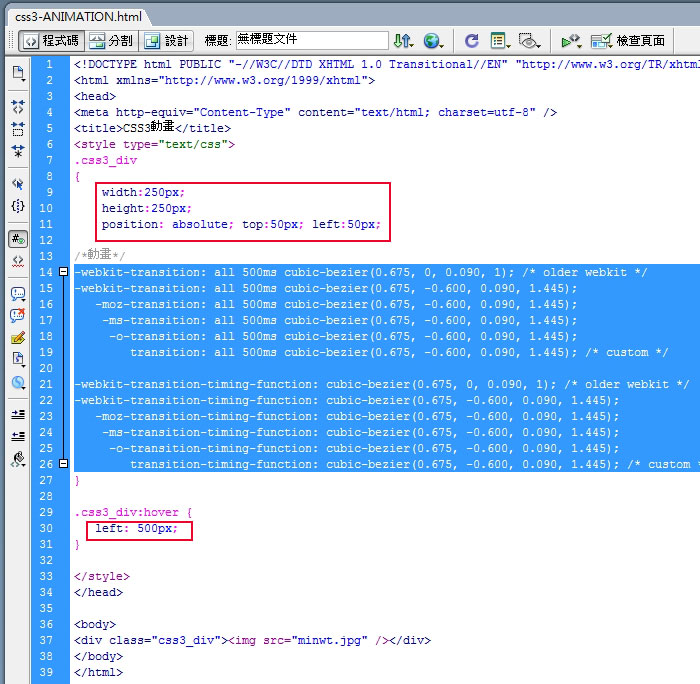700x684 pixels.
Task: Switch to the css3-ANIMATION.html document tab
Action: pyautogui.click(x=78, y=17)
